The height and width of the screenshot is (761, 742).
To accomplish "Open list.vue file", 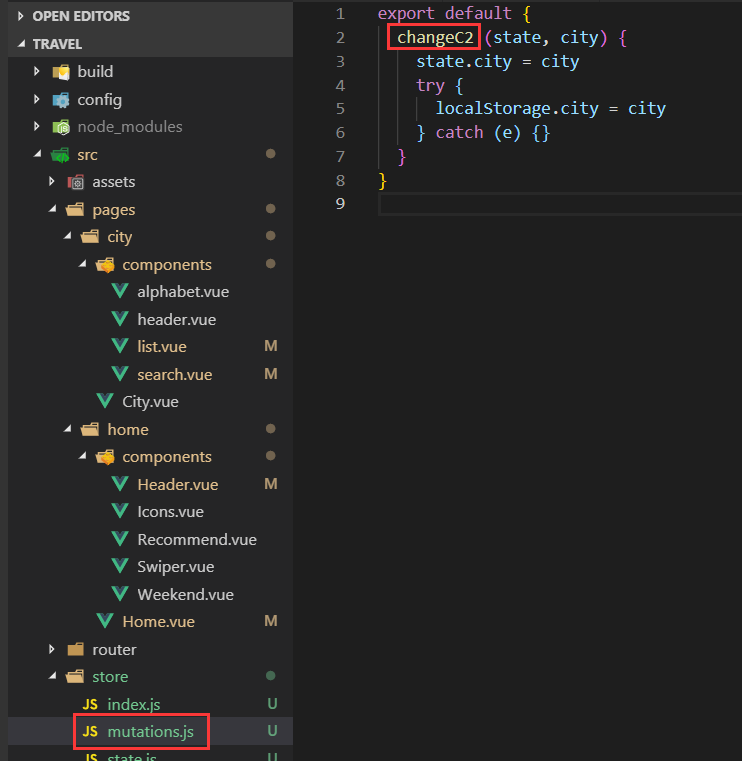I will [x=162, y=347].
